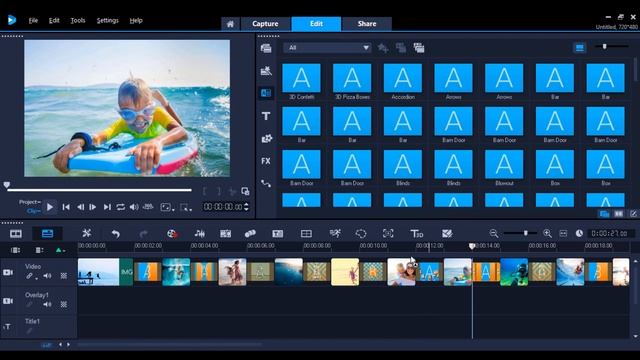Open Subtitle Editor

278,233
